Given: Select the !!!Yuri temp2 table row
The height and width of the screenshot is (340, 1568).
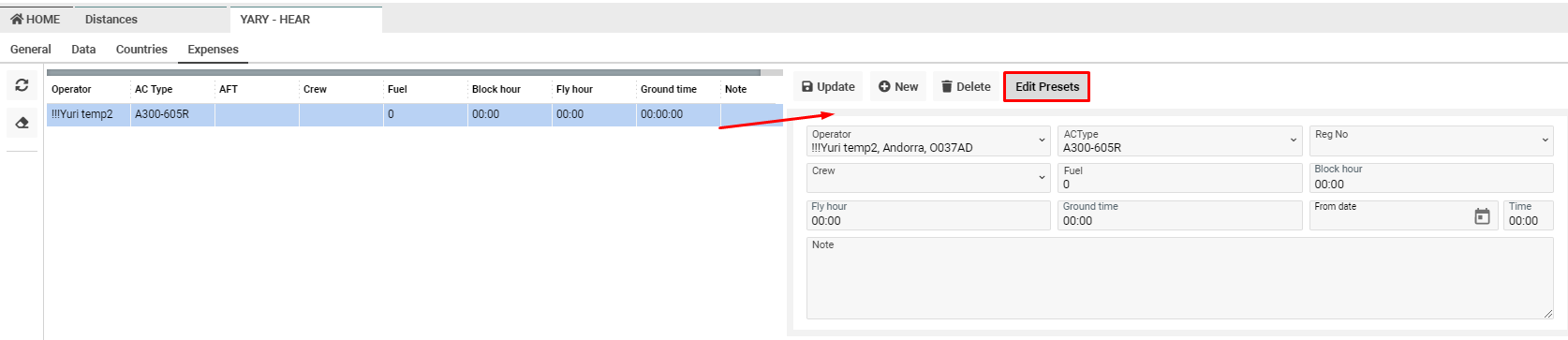Looking at the screenshot, I should click(415, 114).
